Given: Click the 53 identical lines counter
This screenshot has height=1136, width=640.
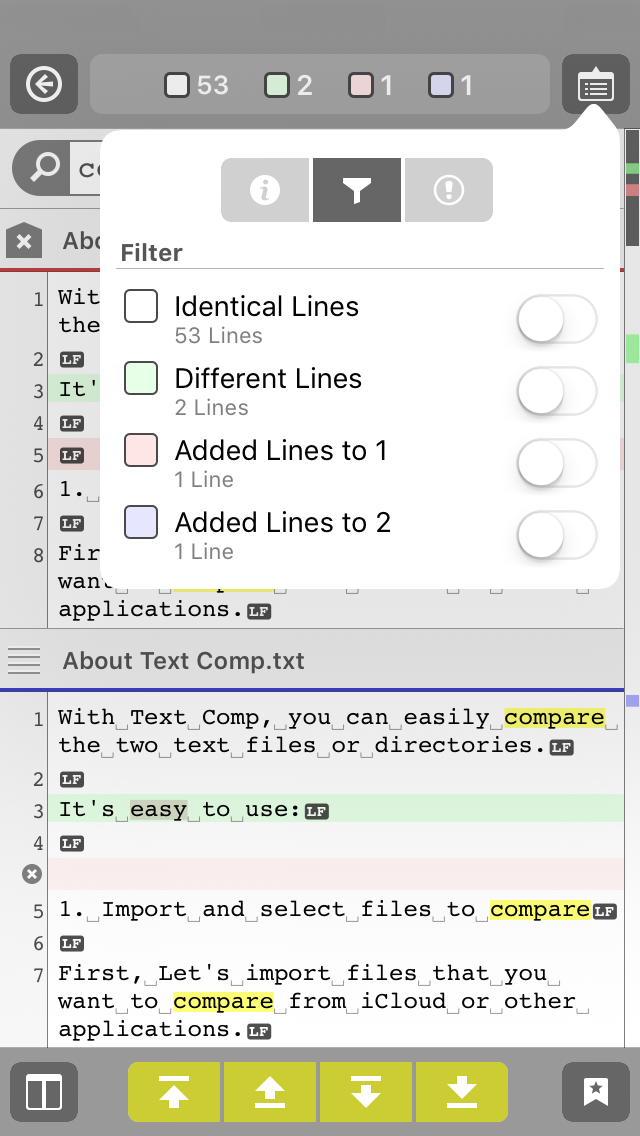Looking at the screenshot, I should click(x=198, y=85).
